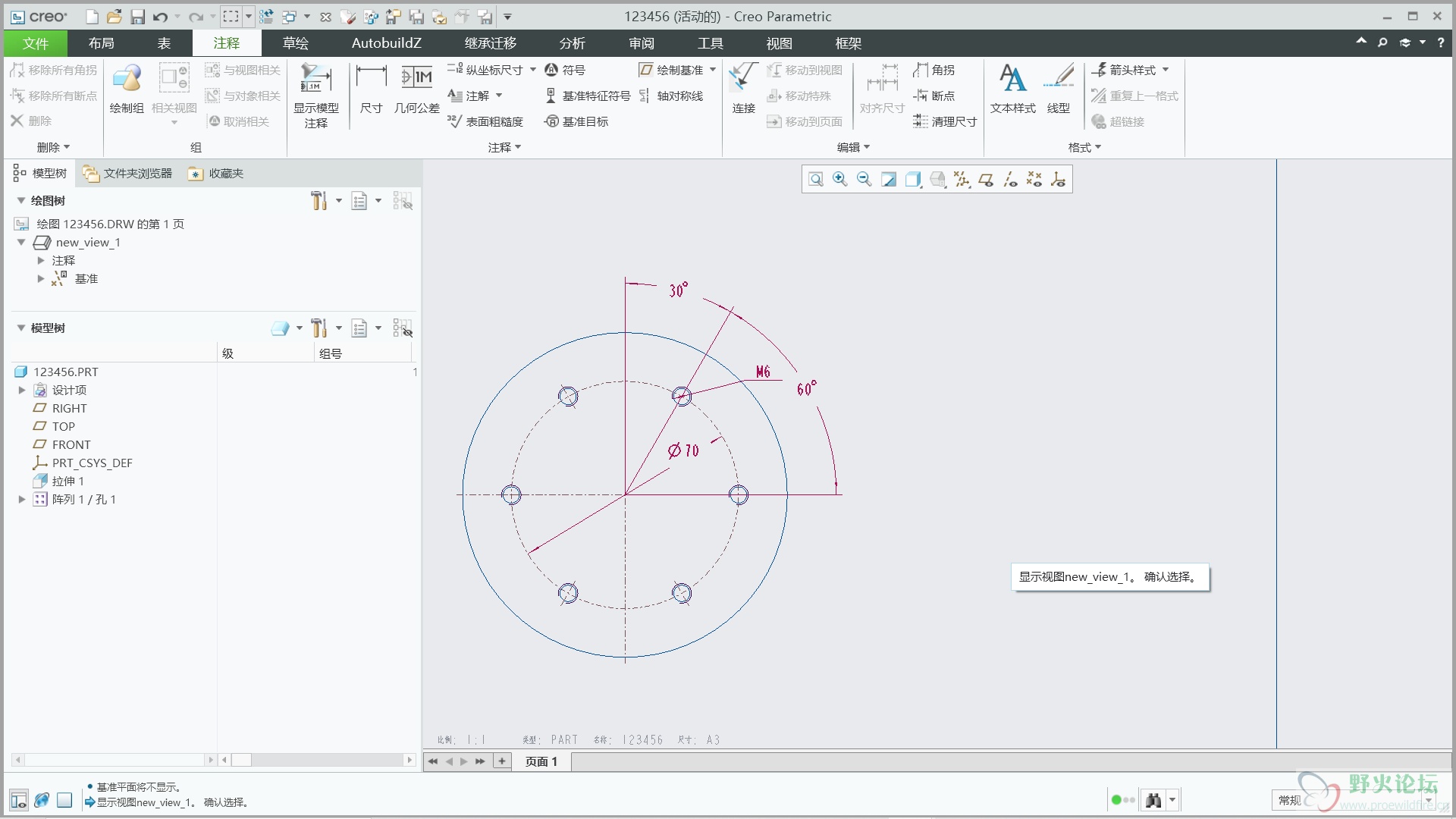The height and width of the screenshot is (819, 1456).
Task: Collapse the ribbon with the up-arrow icon
Action: coord(1361,42)
